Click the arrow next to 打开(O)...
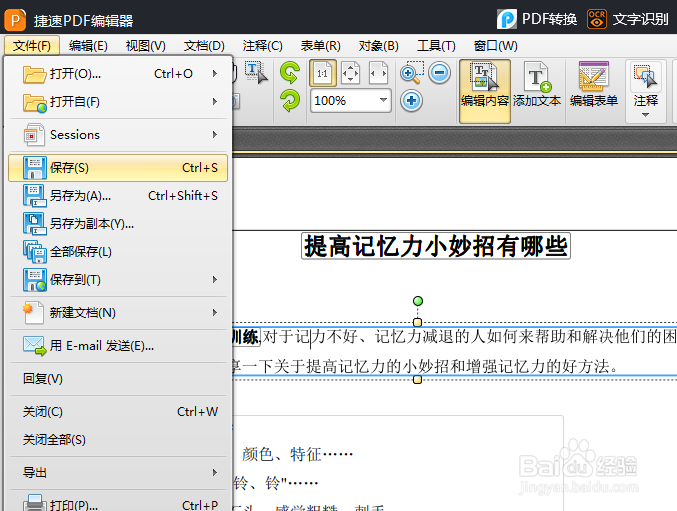677x511 pixels. (x=215, y=74)
